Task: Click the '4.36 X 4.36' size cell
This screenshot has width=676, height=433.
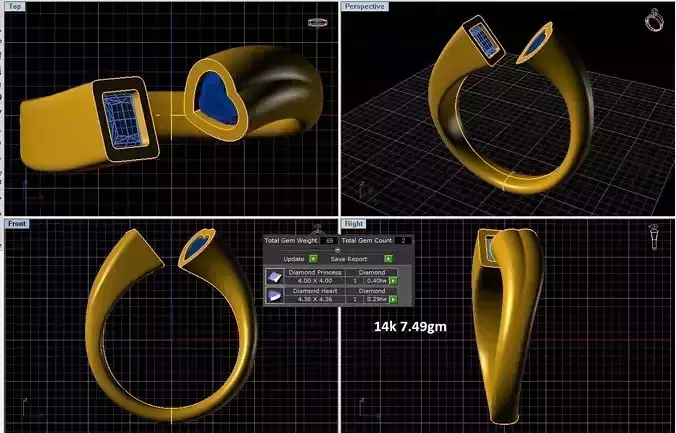Action: click(x=315, y=299)
